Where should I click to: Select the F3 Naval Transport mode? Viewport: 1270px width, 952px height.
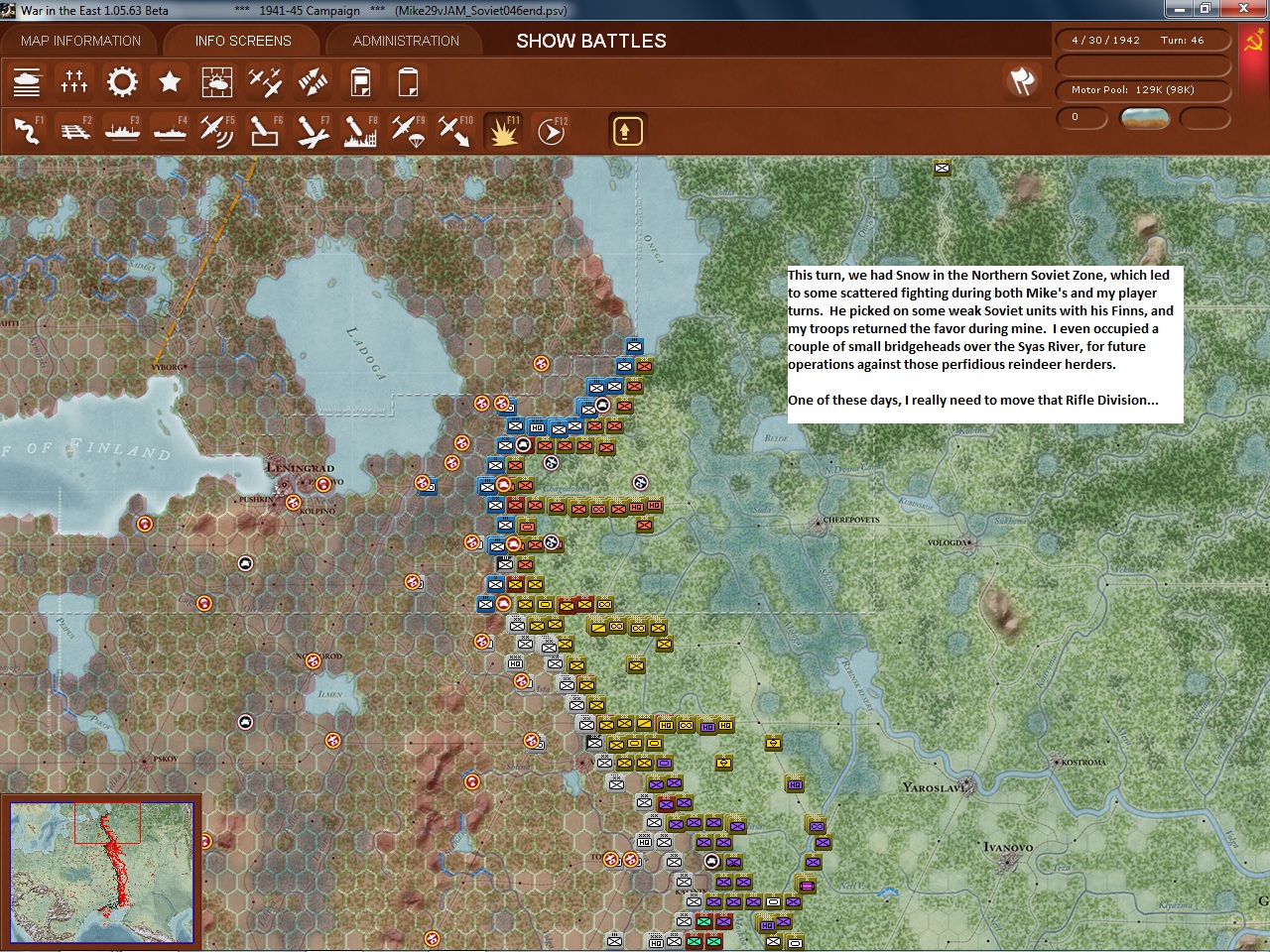(122, 131)
